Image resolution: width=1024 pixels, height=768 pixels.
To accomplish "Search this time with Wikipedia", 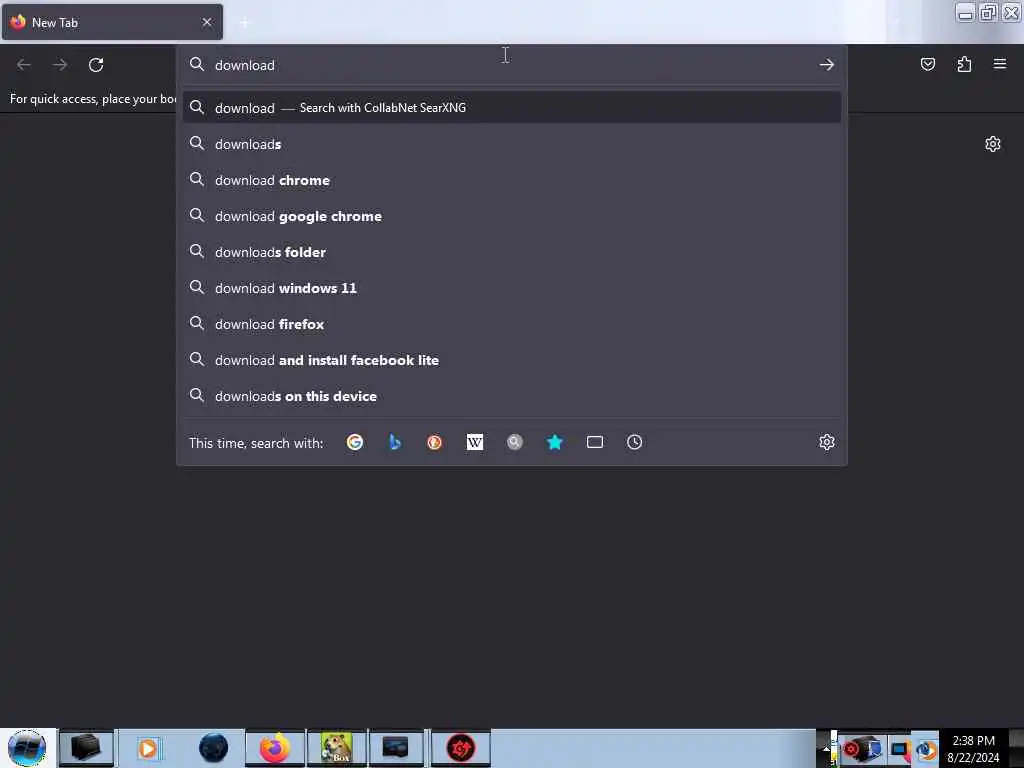I will point(475,442).
